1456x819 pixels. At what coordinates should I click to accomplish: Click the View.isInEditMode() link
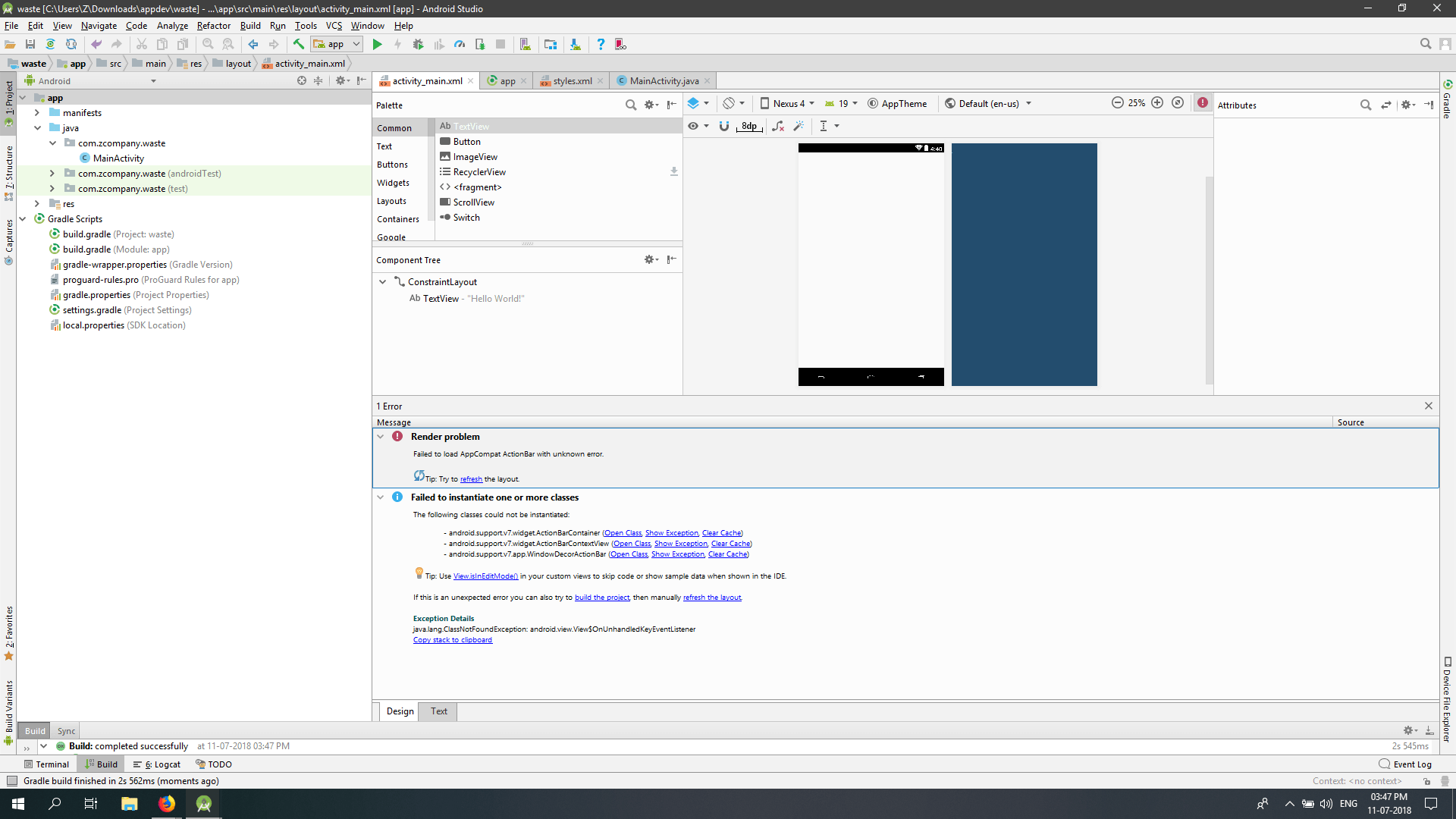485,576
